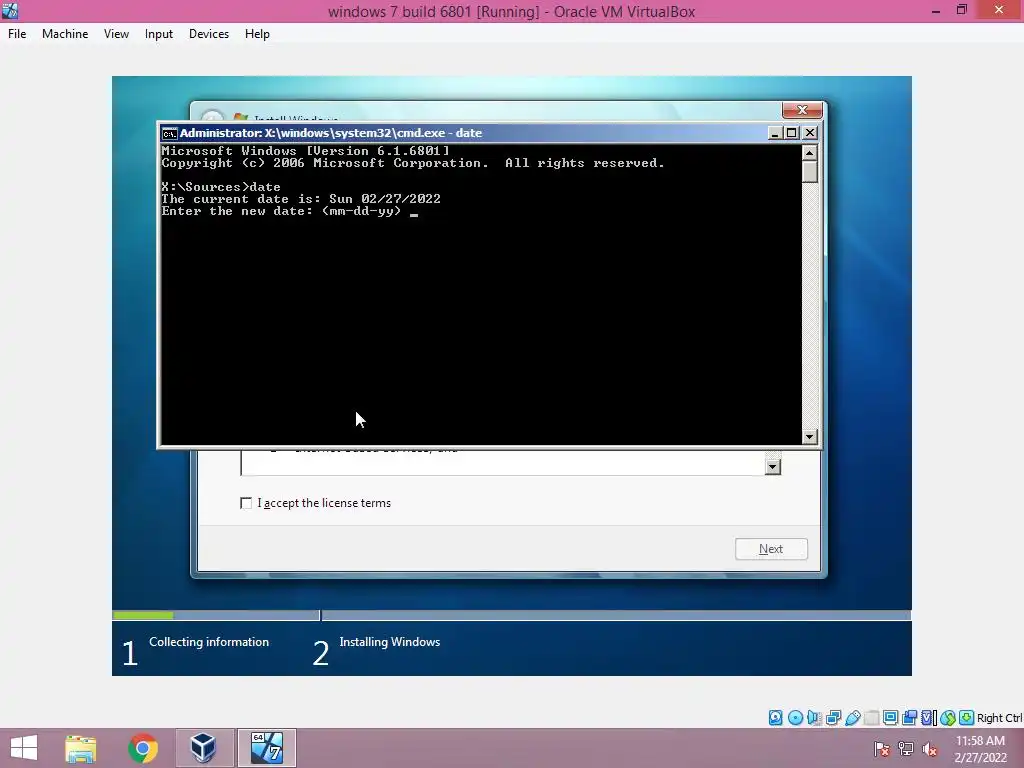This screenshot has height=768, width=1024.
Task: Click the cmd scrollbar thumb
Action: [x=810, y=172]
